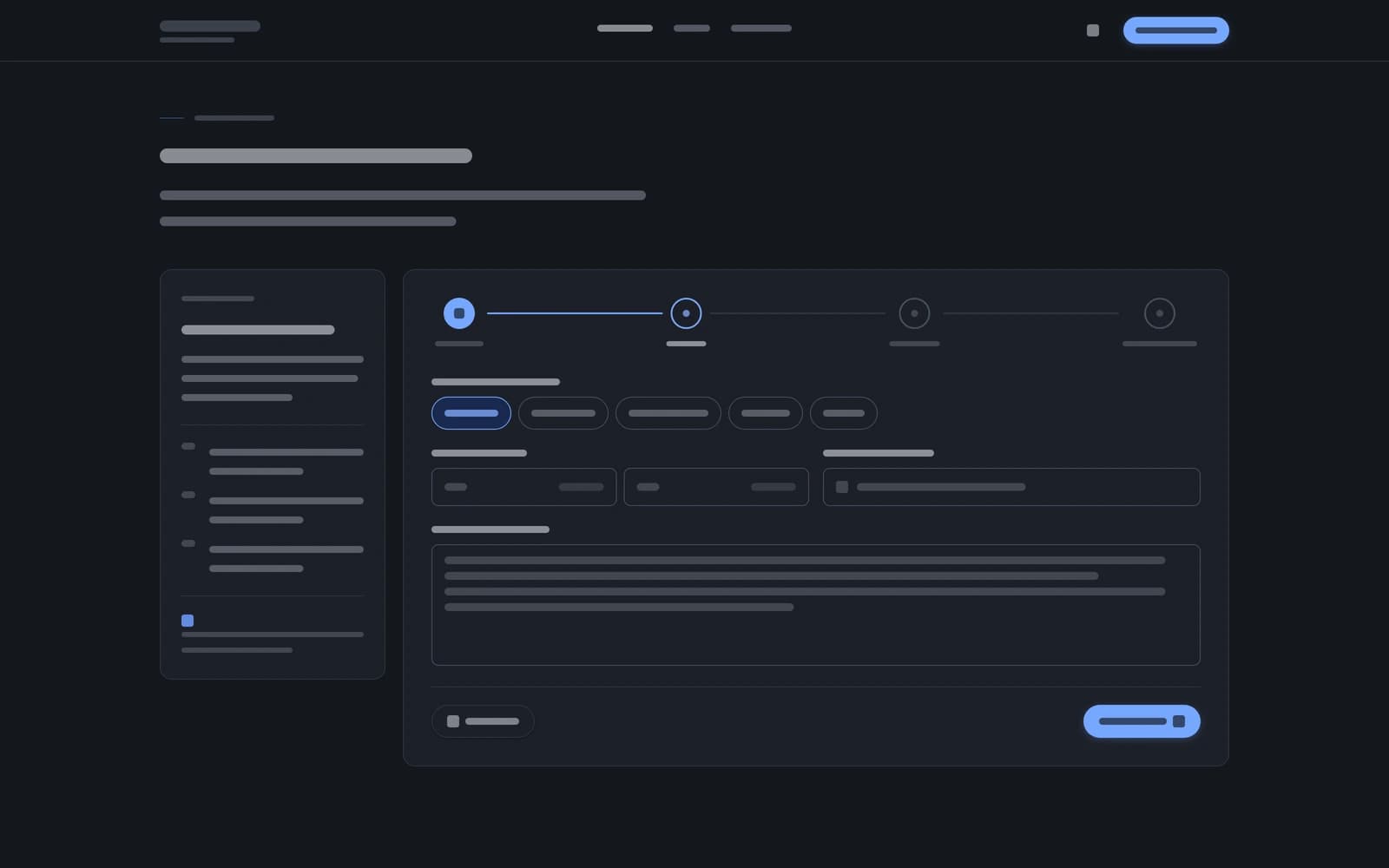Click the blue continue button in the form footer
This screenshot has width=1389, height=868.
(x=1142, y=721)
